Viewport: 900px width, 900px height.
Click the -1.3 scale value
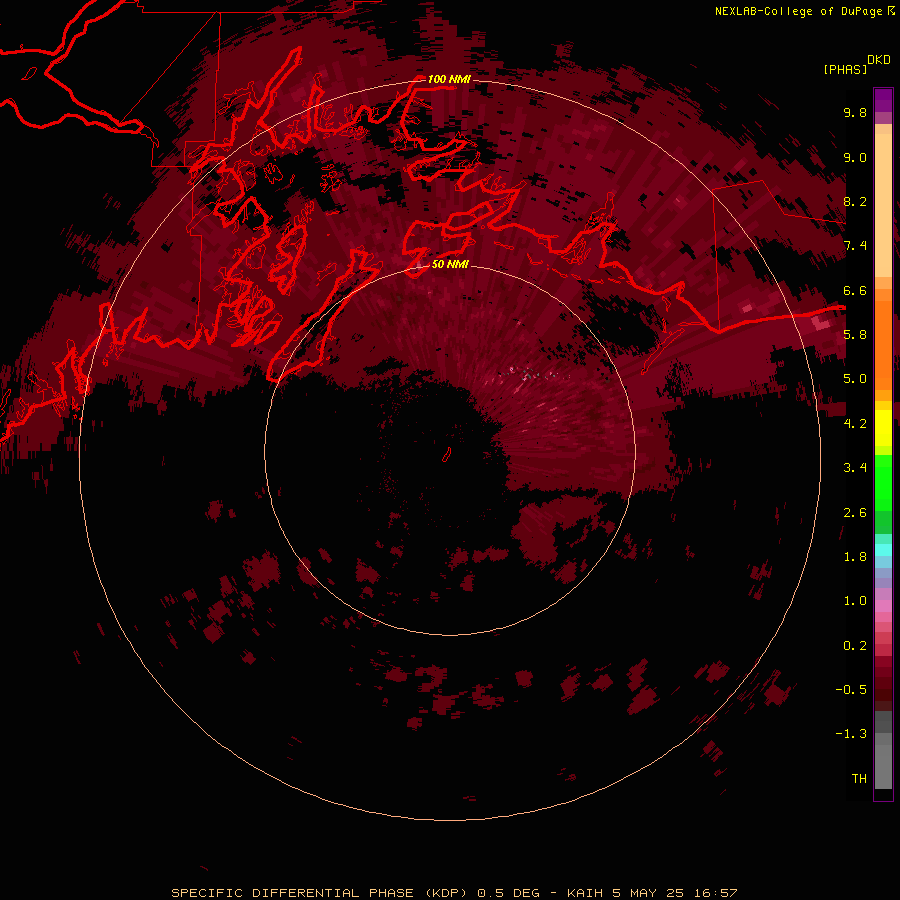(851, 734)
